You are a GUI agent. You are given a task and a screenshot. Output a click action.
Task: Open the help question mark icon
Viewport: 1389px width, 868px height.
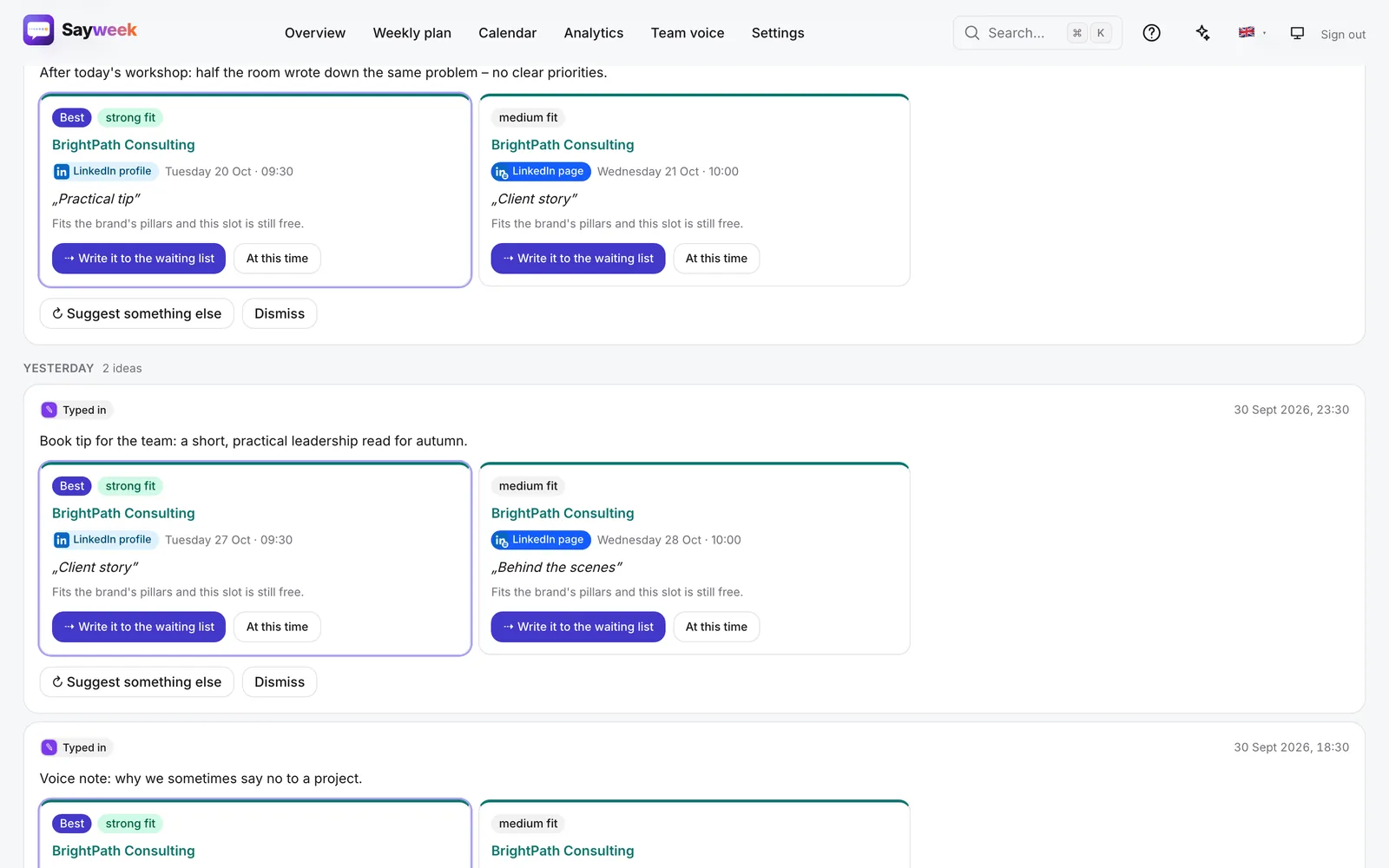pyautogui.click(x=1151, y=33)
